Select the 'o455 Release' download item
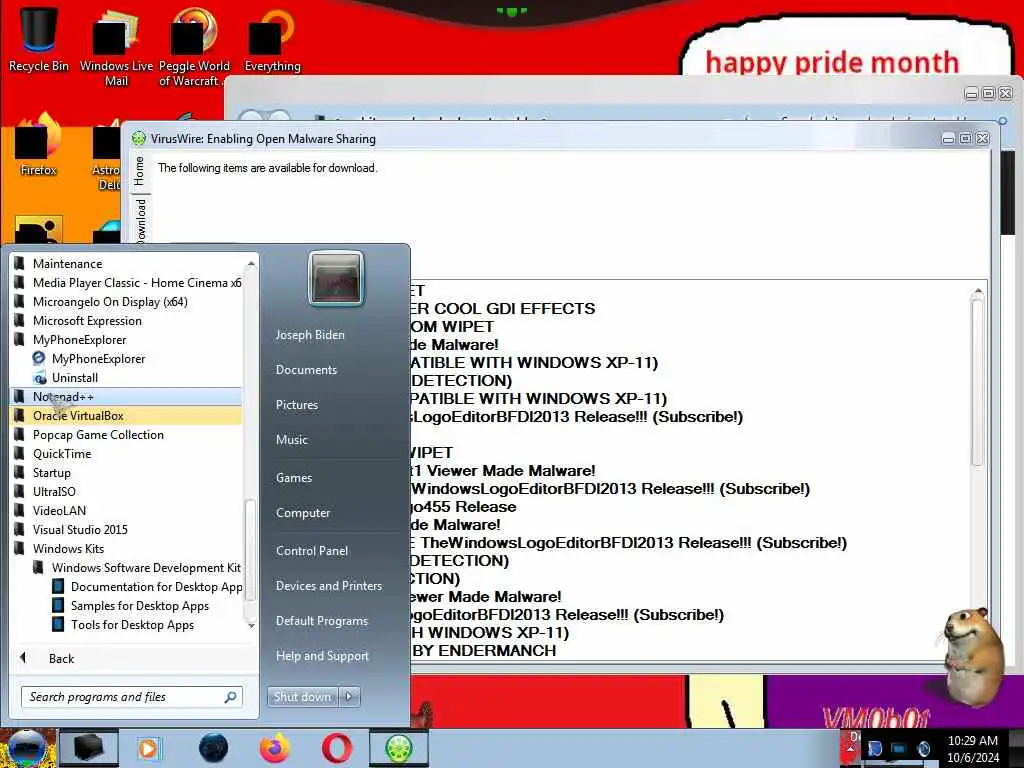This screenshot has height=768, width=1024. 463,507
